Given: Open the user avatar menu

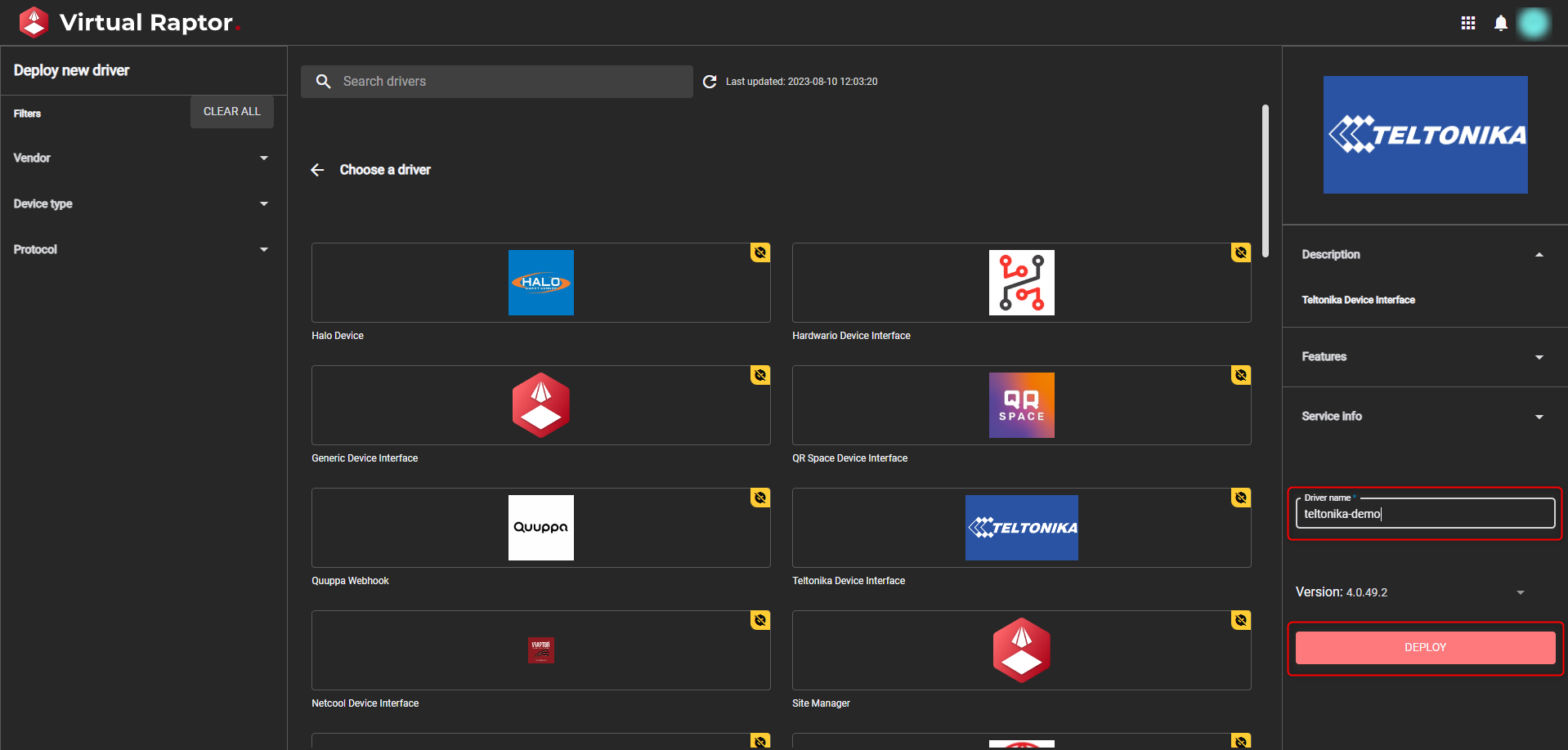Looking at the screenshot, I should [x=1534, y=23].
